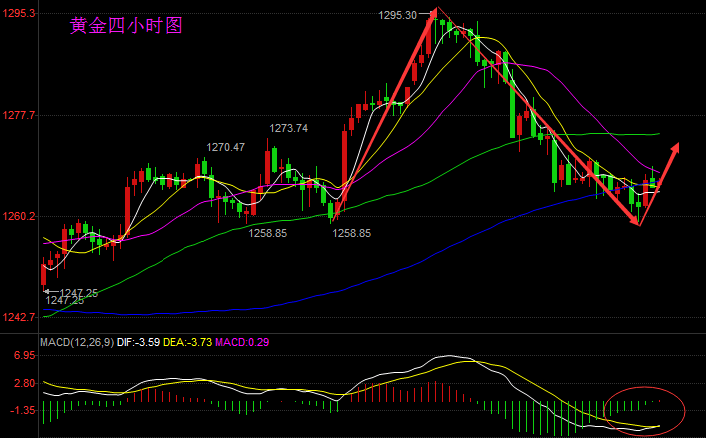Screen dimensions: 706x438
Task: Click the chart title 黄金四小时图
Action: [x=126, y=25]
